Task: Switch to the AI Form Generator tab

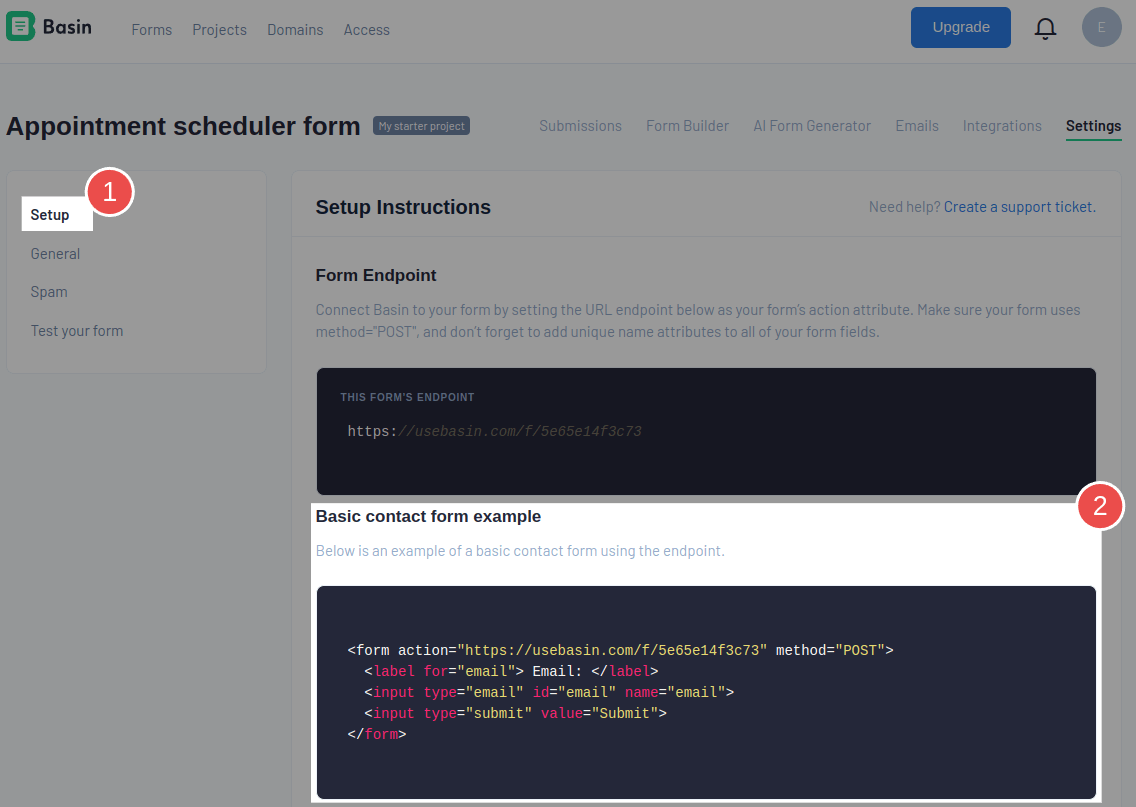Action: (x=812, y=125)
